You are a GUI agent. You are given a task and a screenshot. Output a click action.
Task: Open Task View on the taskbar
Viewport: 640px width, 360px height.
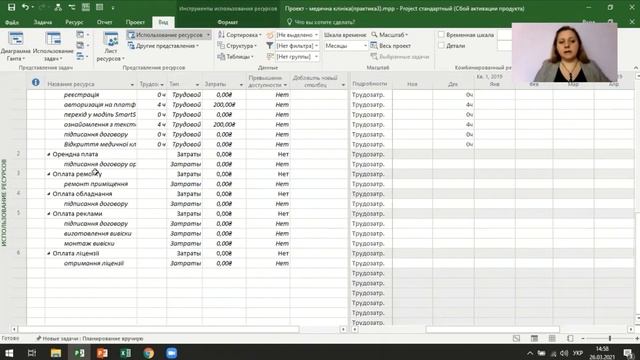[x=32, y=353]
